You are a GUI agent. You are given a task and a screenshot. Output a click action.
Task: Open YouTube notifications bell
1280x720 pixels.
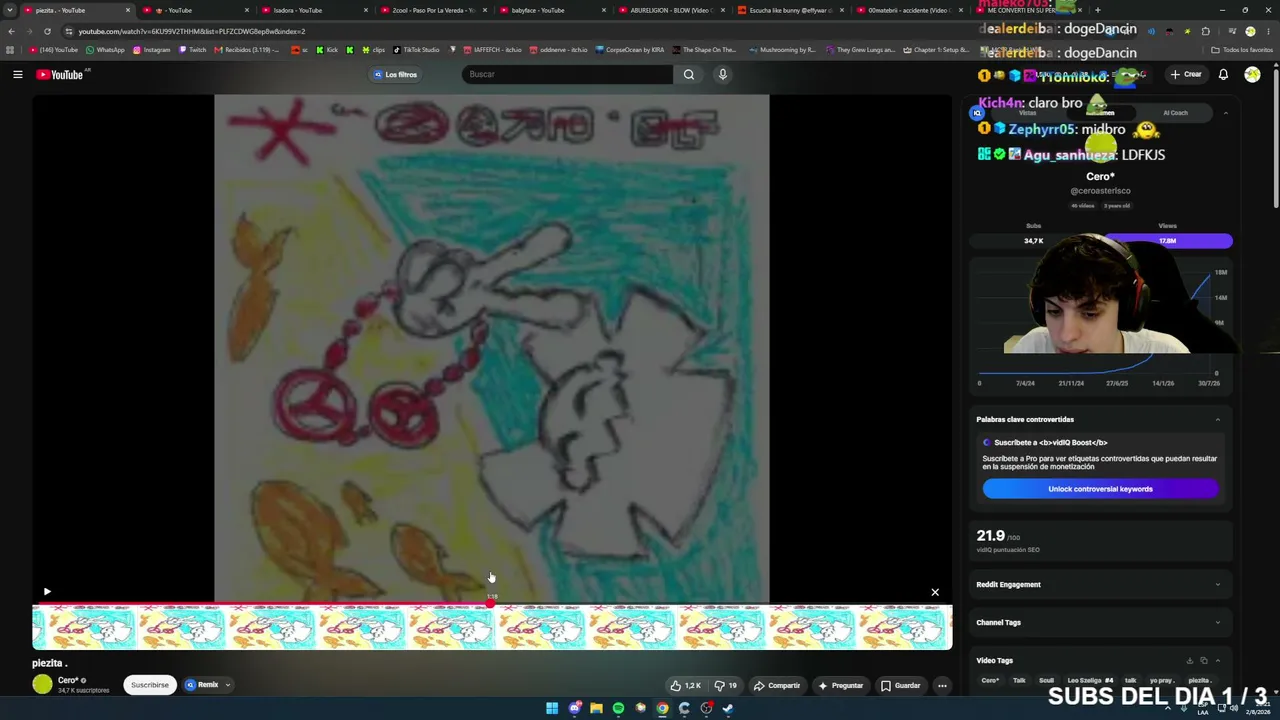click(1223, 74)
